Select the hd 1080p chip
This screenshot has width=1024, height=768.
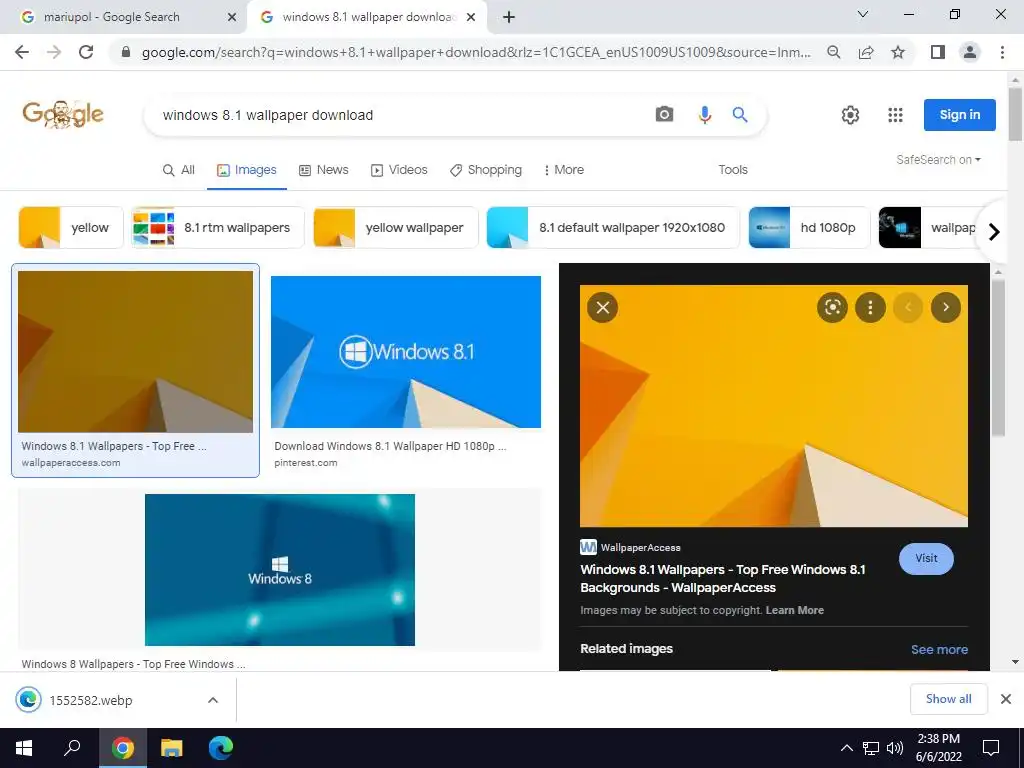coord(809,227)
